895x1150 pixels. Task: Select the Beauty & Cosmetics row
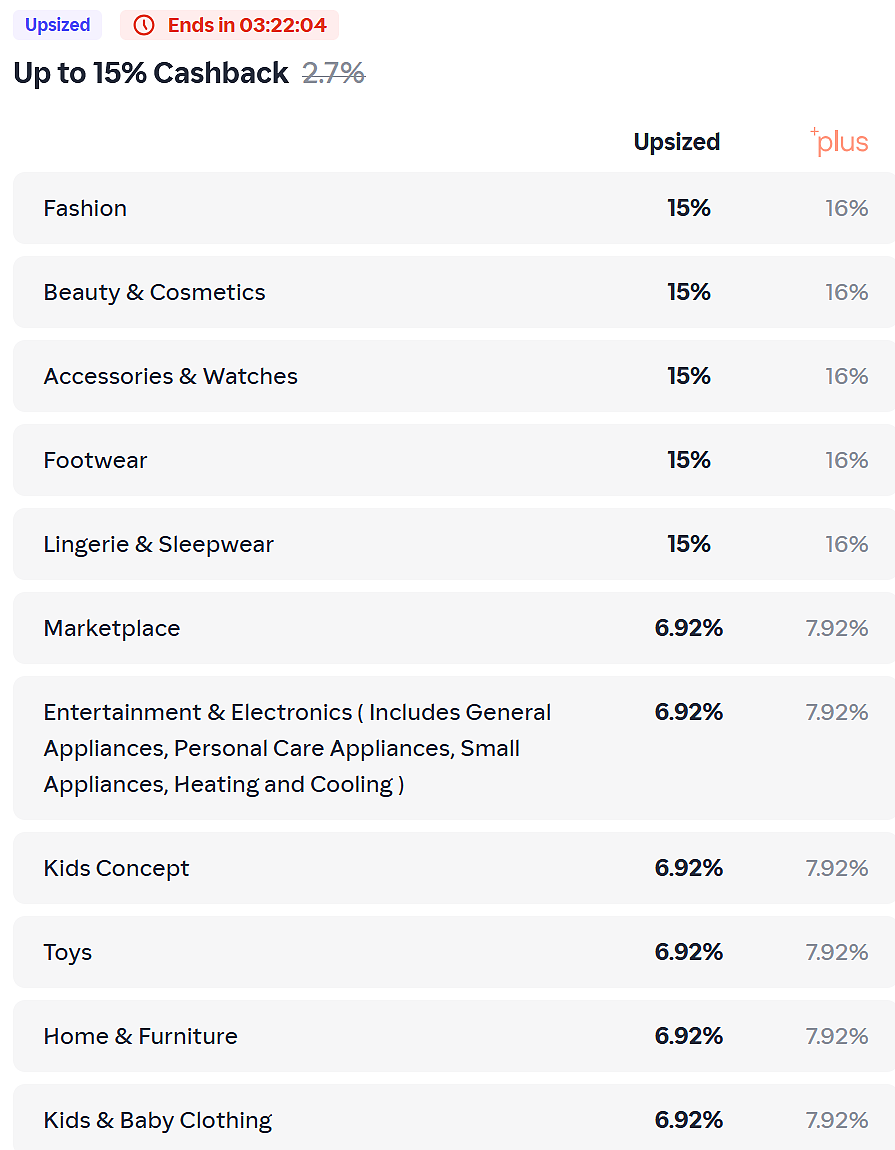pos(454,292)
